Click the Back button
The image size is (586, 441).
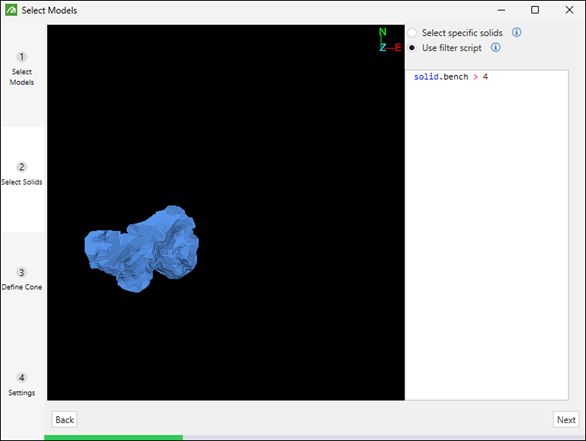(65, 420)
